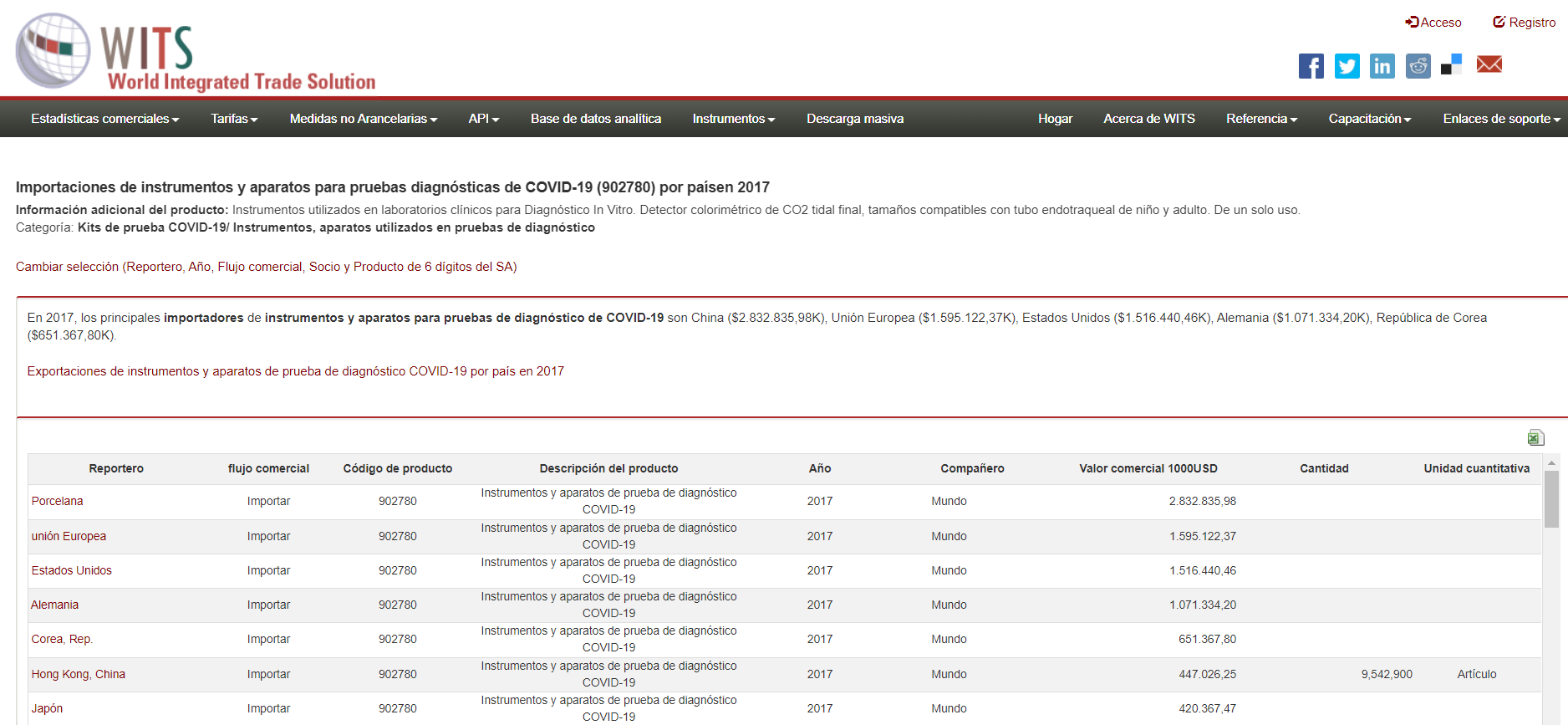
Task: Open Base de datos analítica
Action: (x=595, y=119)
